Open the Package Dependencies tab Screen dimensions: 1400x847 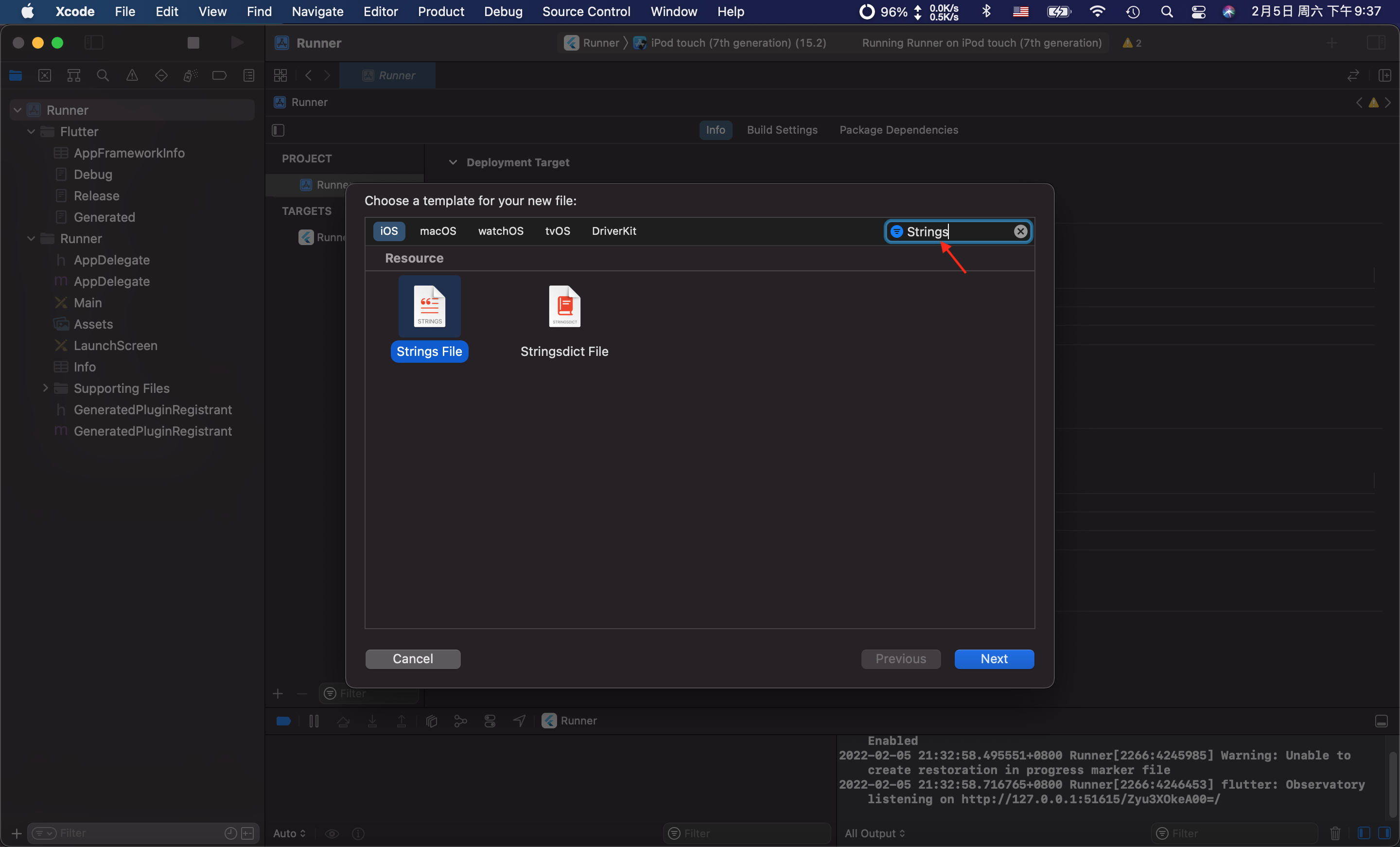898,130
